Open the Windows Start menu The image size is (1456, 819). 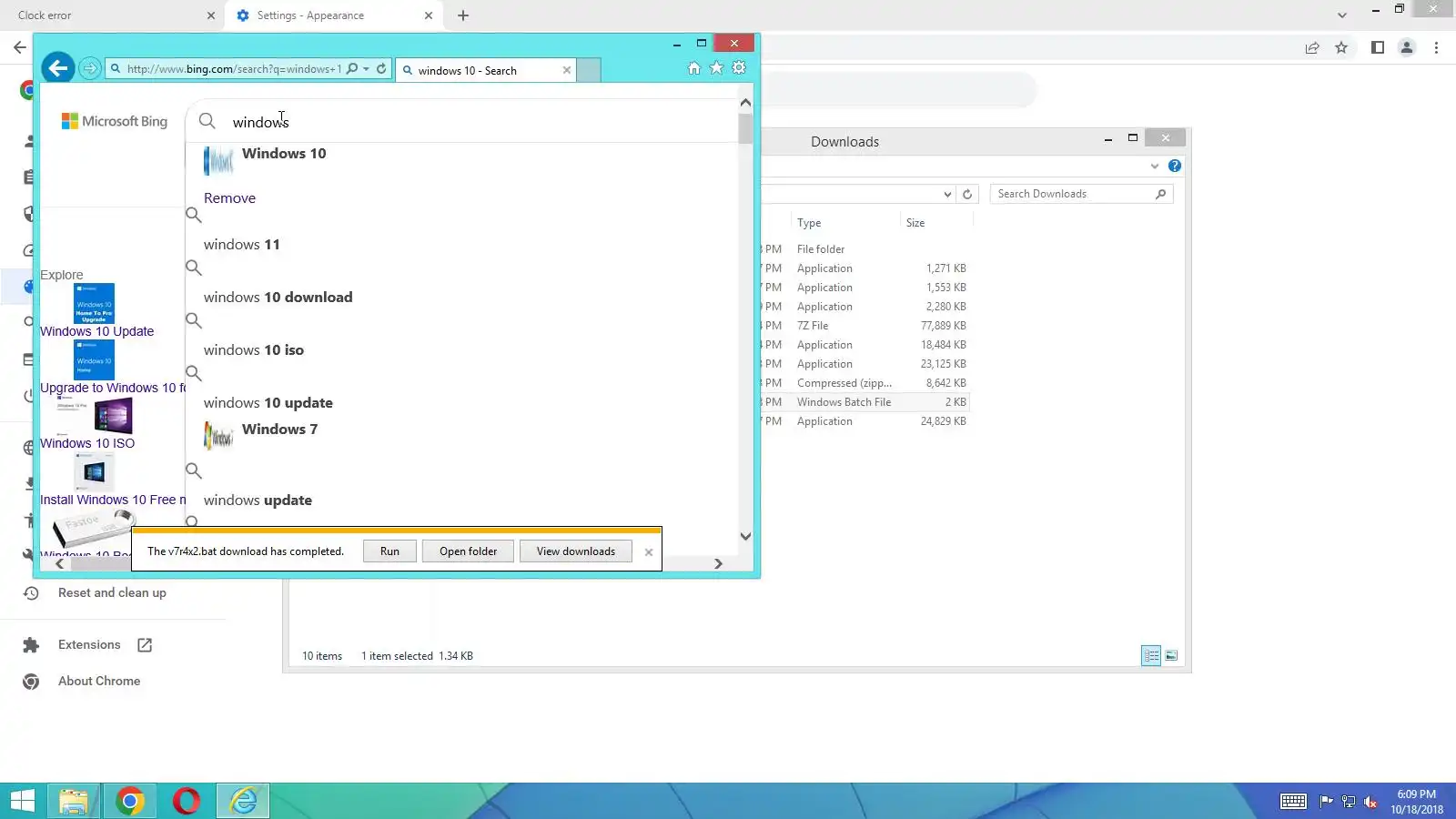point(22,801)
